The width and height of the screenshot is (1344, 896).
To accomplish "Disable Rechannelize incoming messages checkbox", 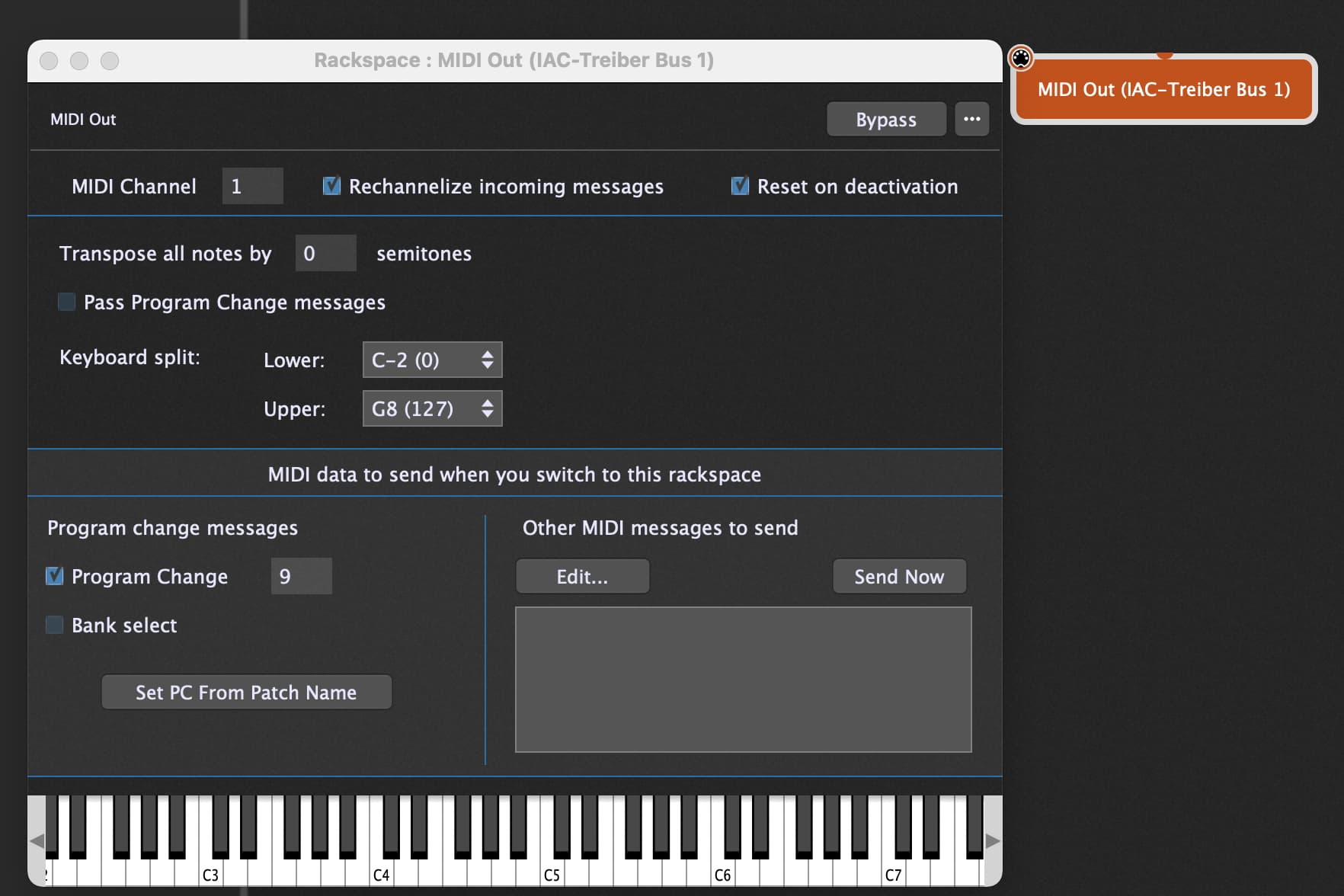I will click(x=331, y=186).
